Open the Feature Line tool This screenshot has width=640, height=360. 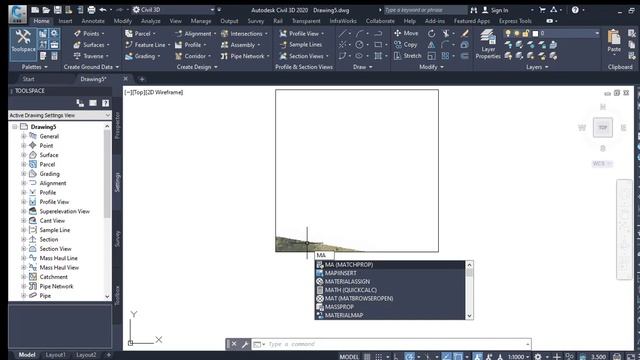point(146,45)
